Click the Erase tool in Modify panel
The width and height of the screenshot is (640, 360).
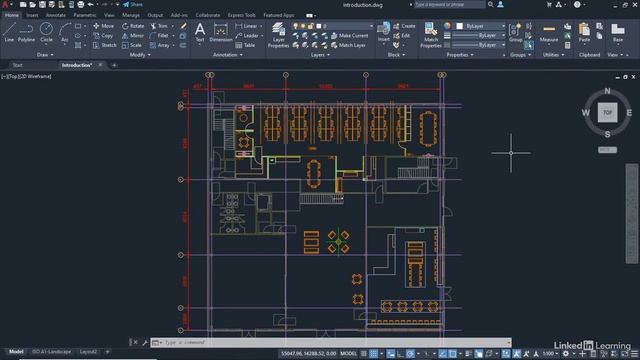tap(184, 26)
